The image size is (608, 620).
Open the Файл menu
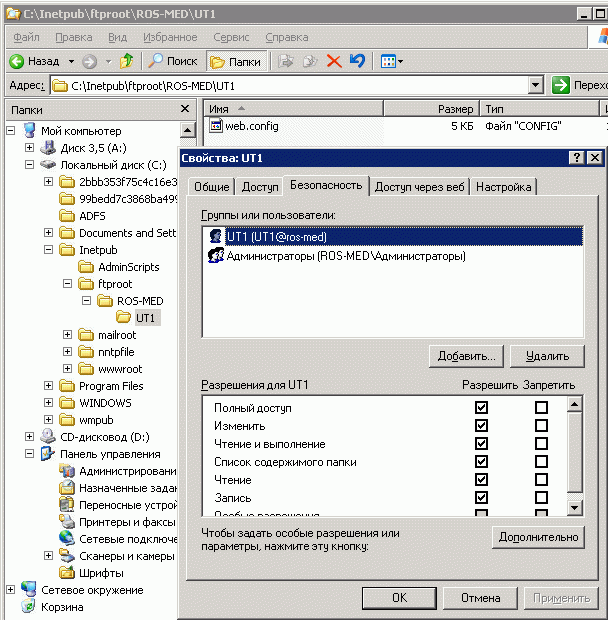26,37
